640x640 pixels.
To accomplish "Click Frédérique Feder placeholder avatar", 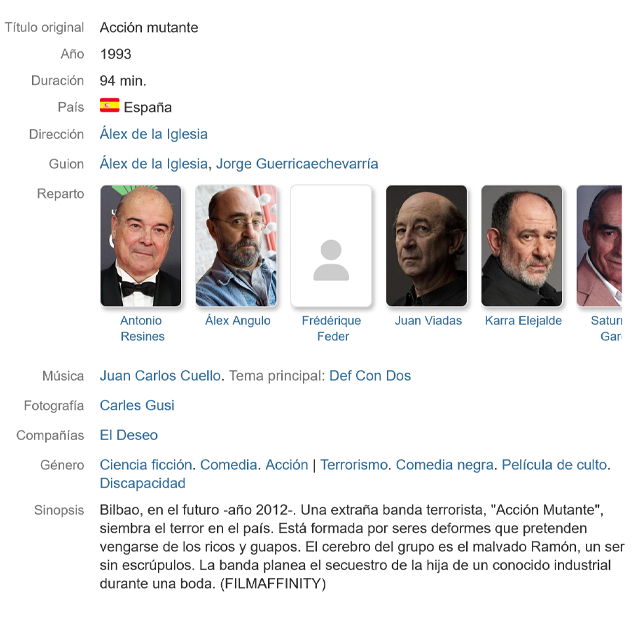I will [x=331, y=246].
